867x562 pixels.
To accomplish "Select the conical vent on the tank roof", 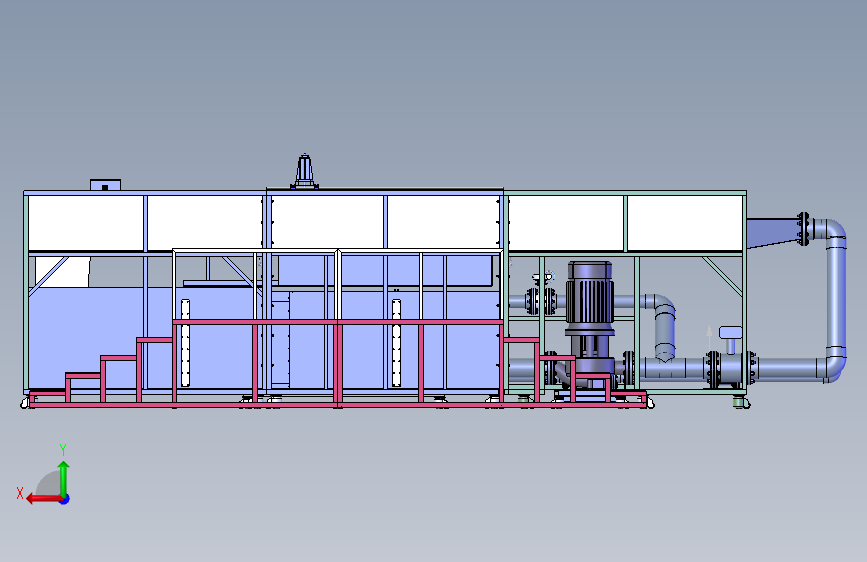I will point(305,171).
